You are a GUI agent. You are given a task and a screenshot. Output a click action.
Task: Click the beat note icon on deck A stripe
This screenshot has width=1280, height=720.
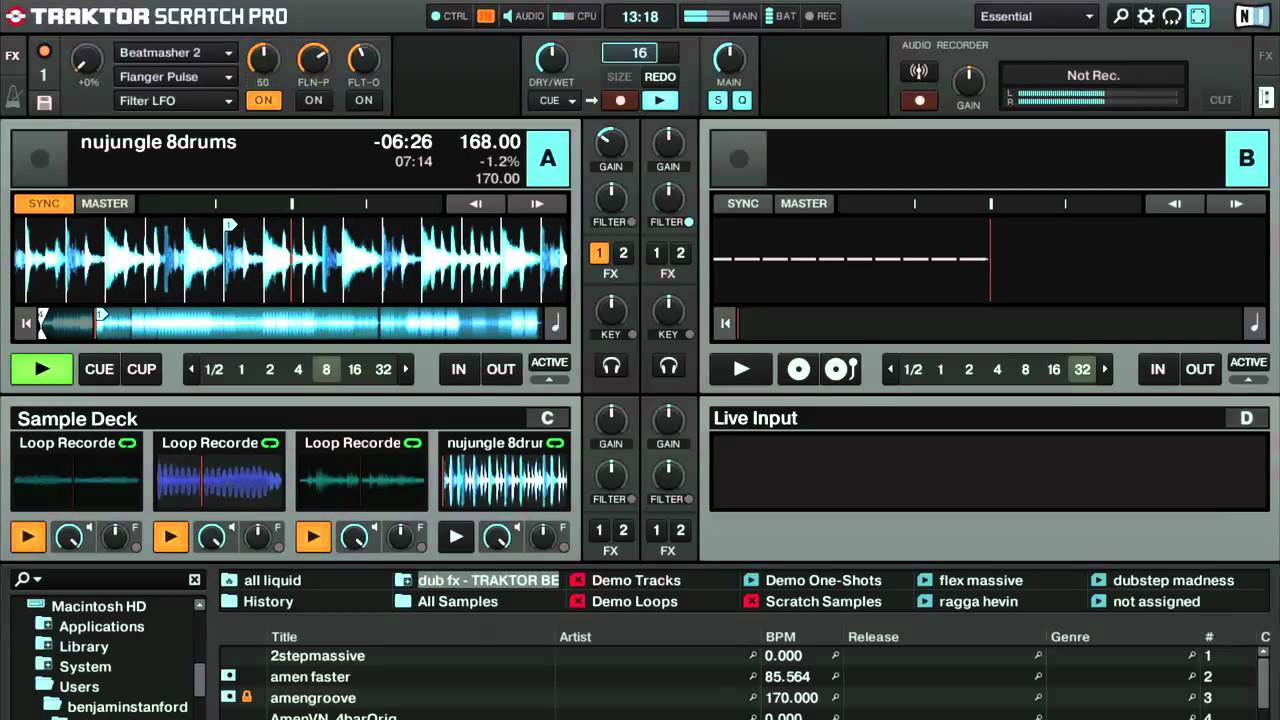pos(556,323)
